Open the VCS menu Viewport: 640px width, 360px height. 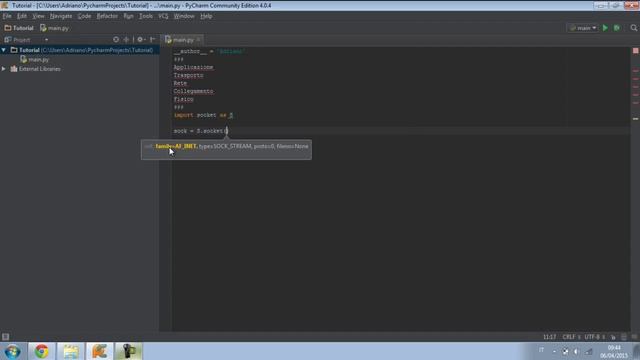(x=163, y=16)
